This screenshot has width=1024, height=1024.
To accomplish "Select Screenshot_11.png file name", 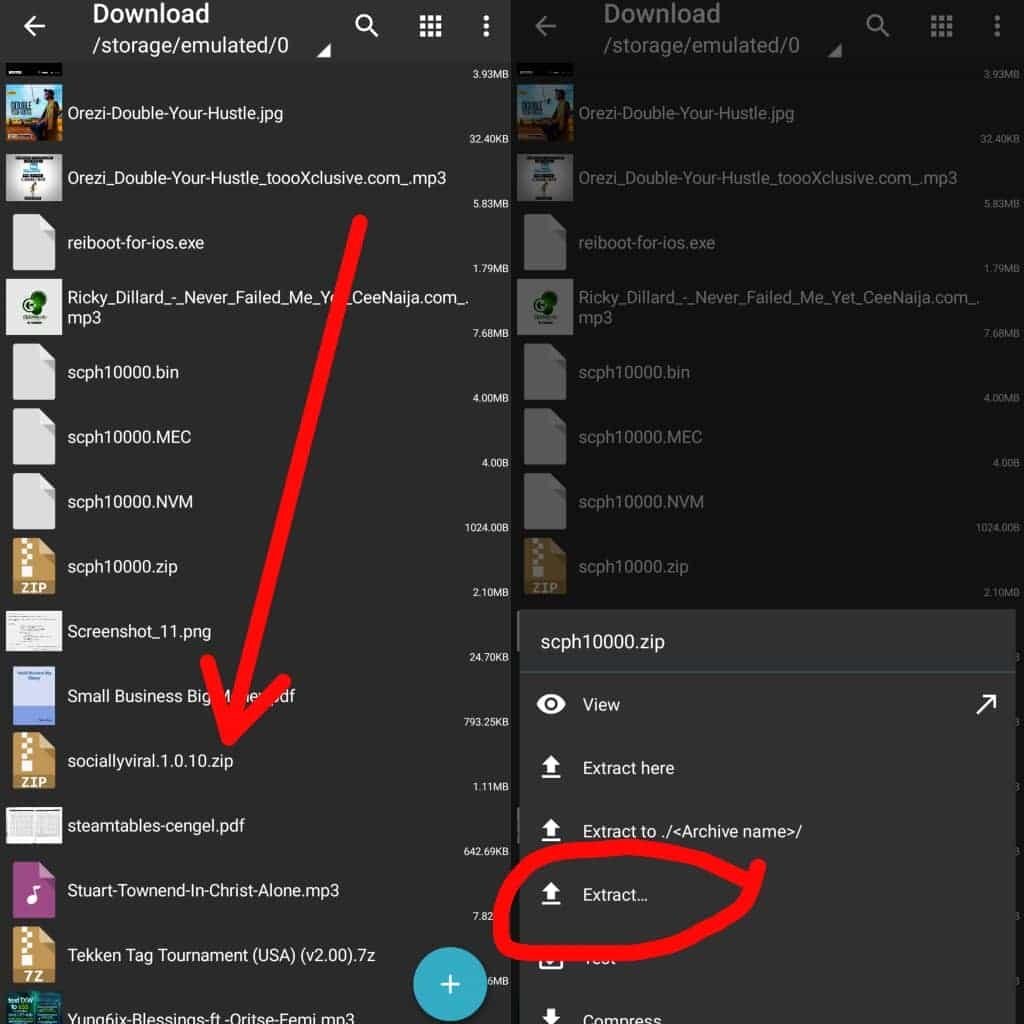I will 139,632.
